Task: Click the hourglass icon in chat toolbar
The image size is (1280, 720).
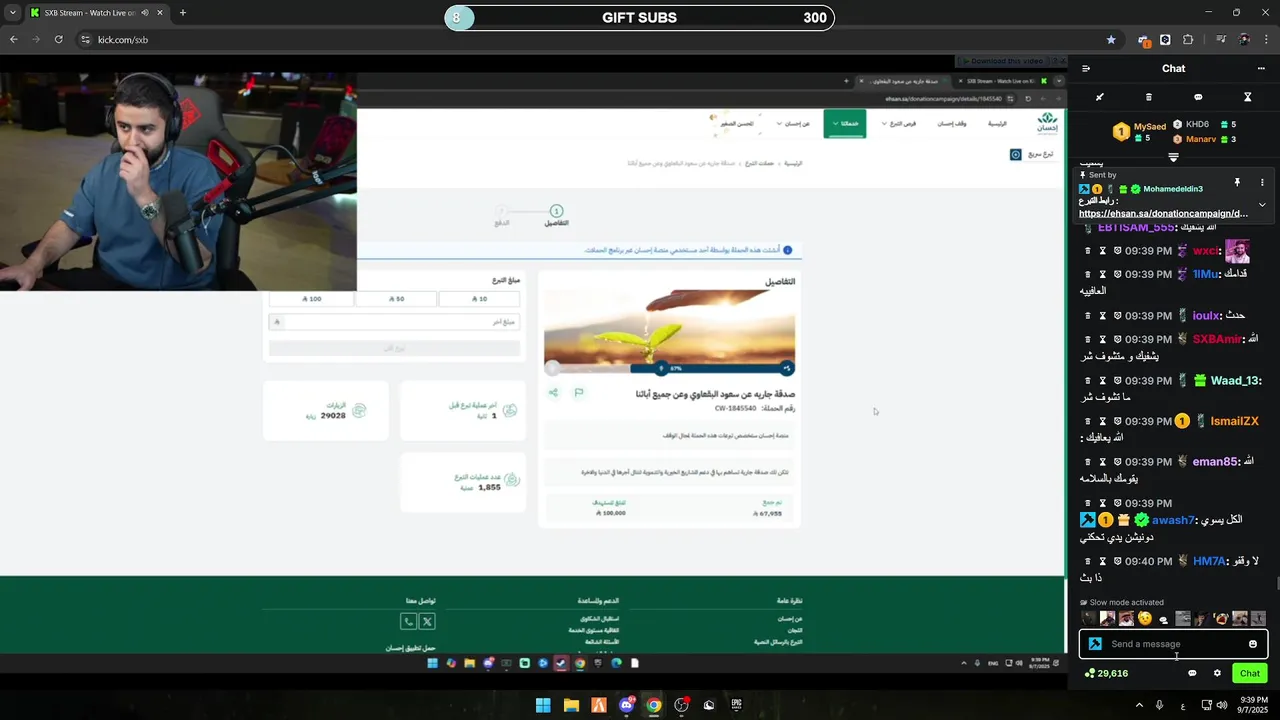Action: (x=1247, y=97)
